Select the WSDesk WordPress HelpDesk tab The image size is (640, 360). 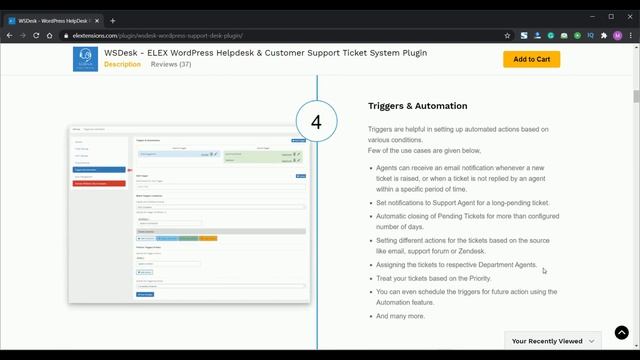[x=53, y=21]
